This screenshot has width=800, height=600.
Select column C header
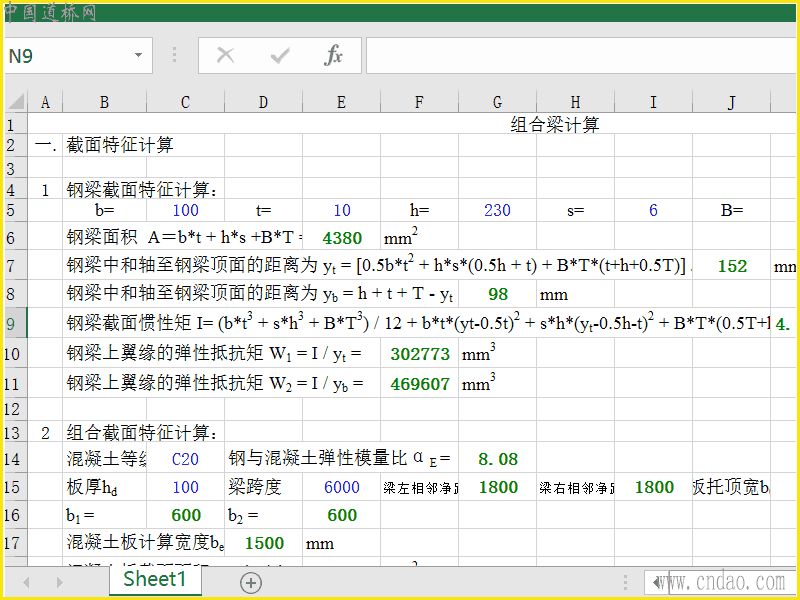[185, 102]
